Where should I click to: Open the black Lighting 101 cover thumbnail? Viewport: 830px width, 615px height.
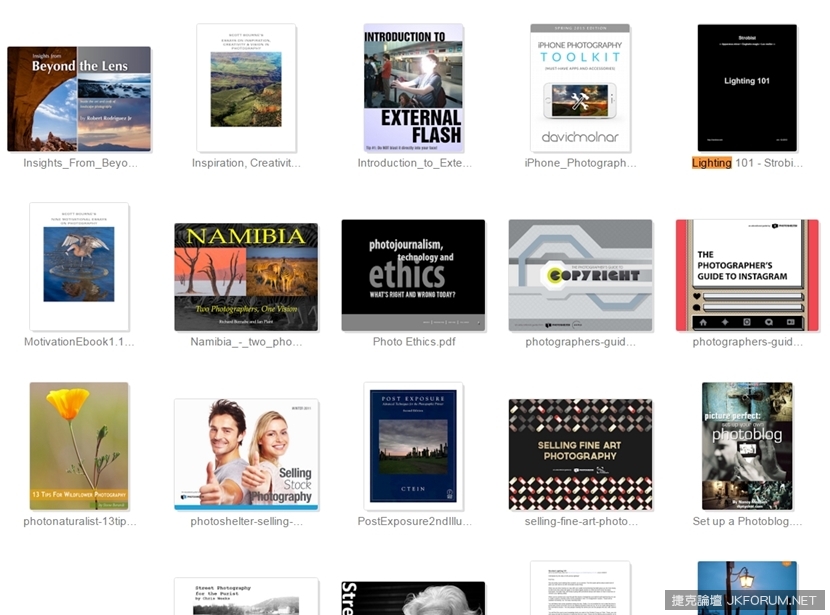tap(747, 88)
